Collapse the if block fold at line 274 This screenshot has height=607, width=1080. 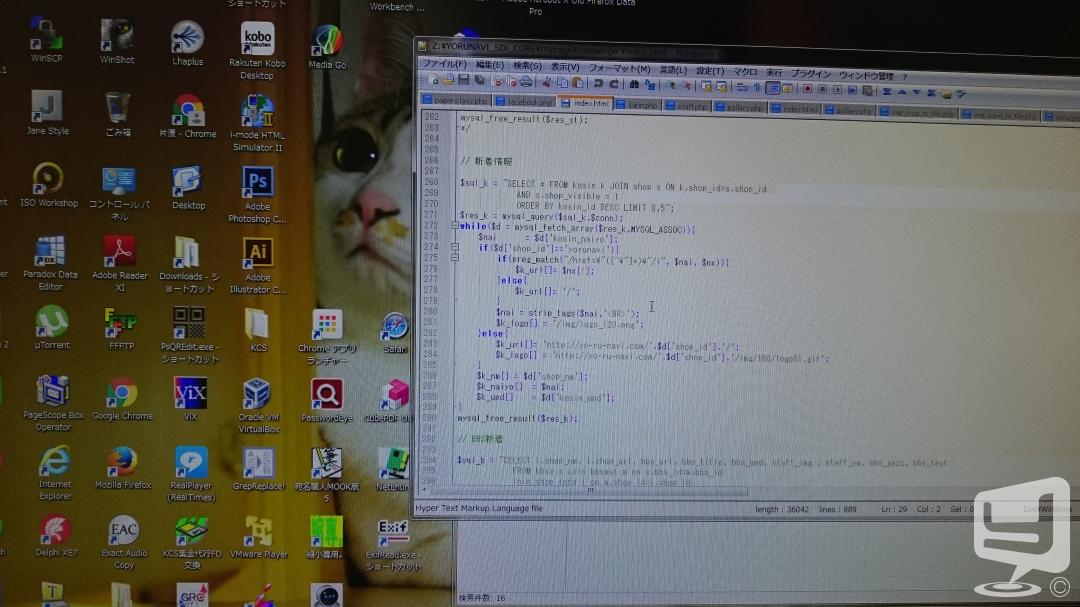(x=455, y=247)
